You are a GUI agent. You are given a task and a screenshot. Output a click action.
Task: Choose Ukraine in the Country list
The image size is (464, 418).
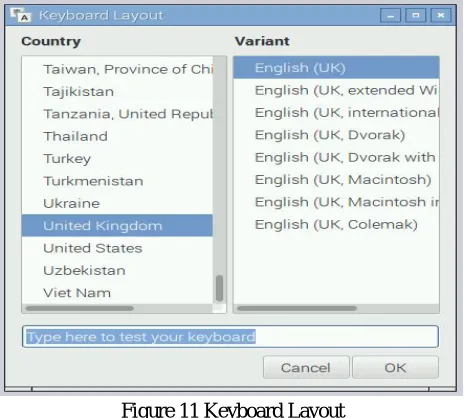(117, 203)
